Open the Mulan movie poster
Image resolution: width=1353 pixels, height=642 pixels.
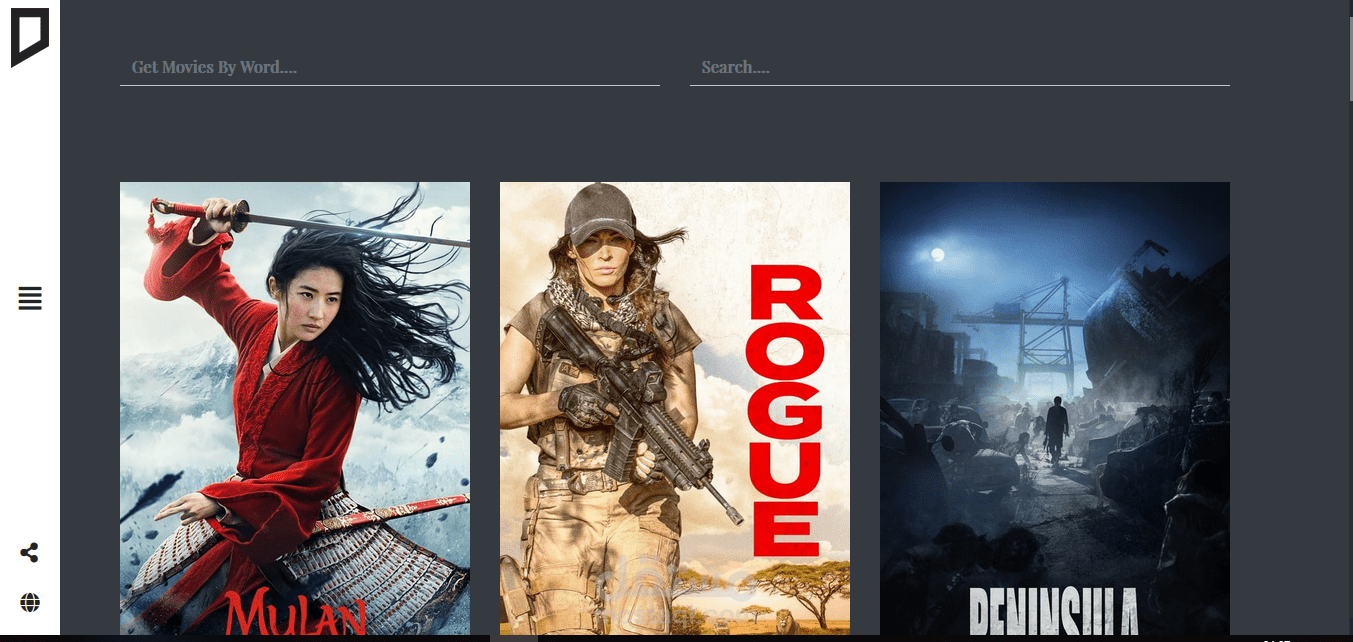[x=295, y=408]
